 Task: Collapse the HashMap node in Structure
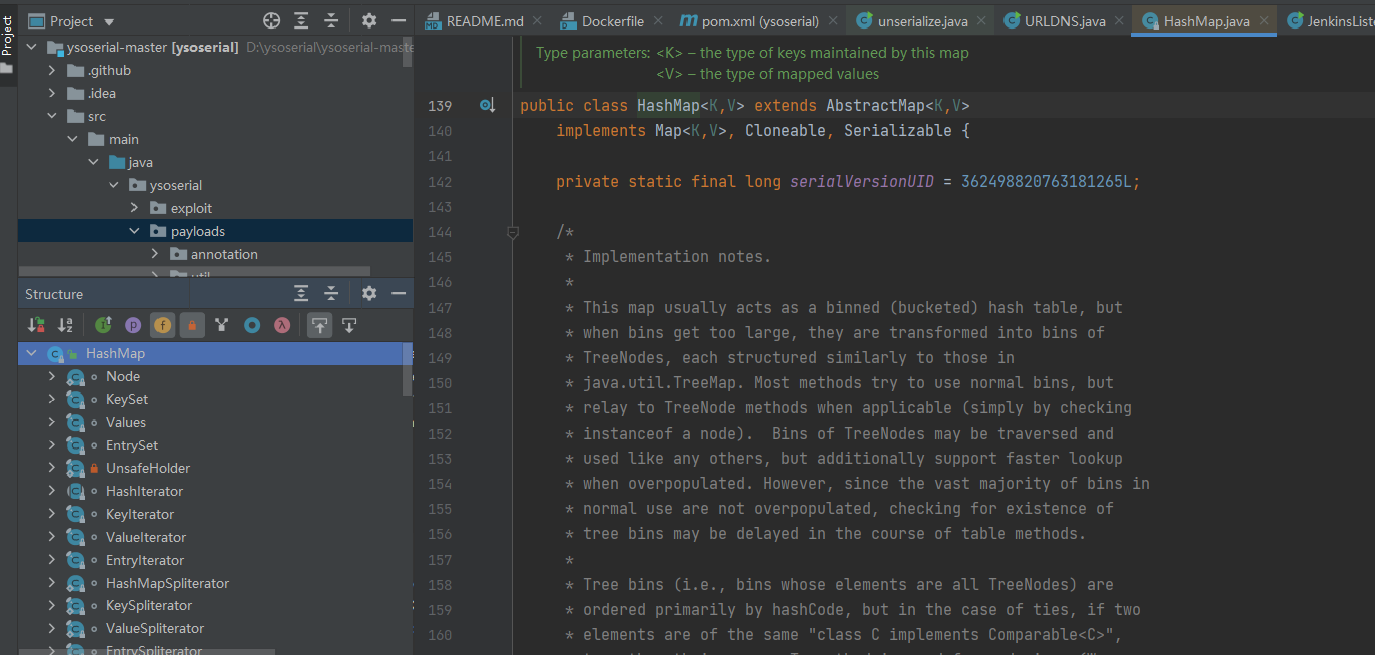click(x=31, y=353)
